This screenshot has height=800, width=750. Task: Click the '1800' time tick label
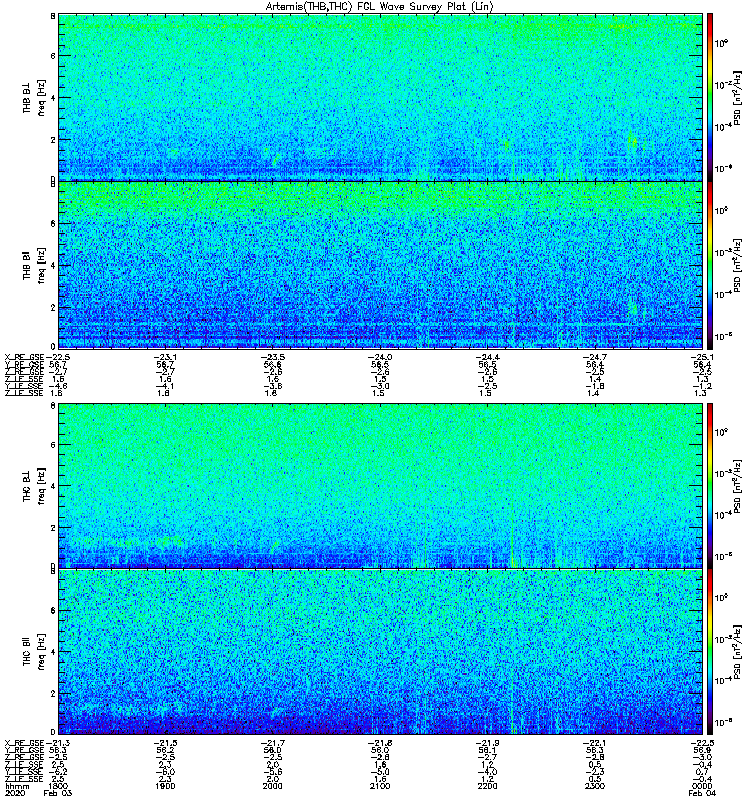pos(58,786)
